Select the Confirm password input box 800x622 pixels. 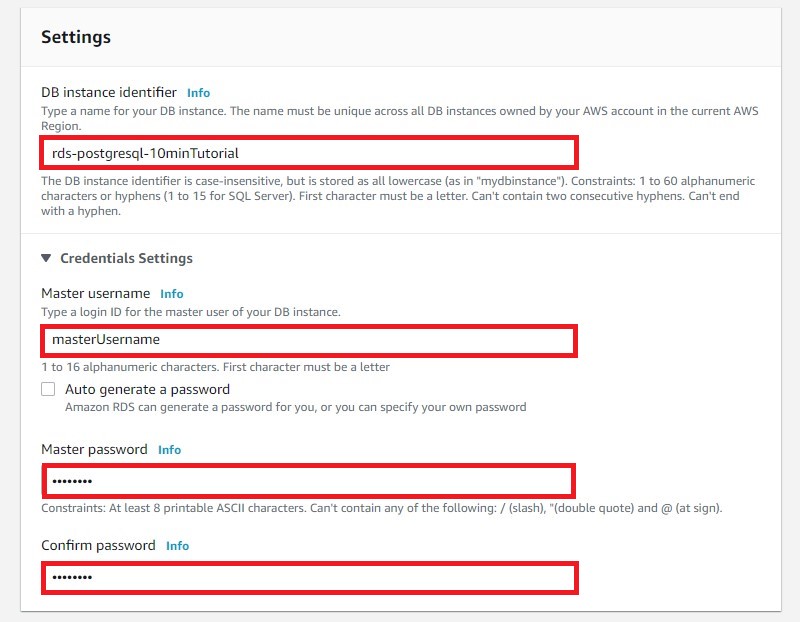(308, 577)
